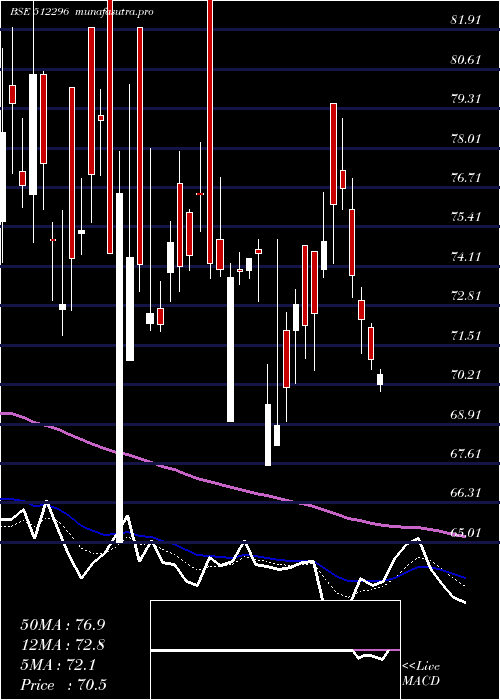Select the 79.31 price axis label
Viewport: 500px width, 700px height.
pyautogui.click(x=466, y=99)
